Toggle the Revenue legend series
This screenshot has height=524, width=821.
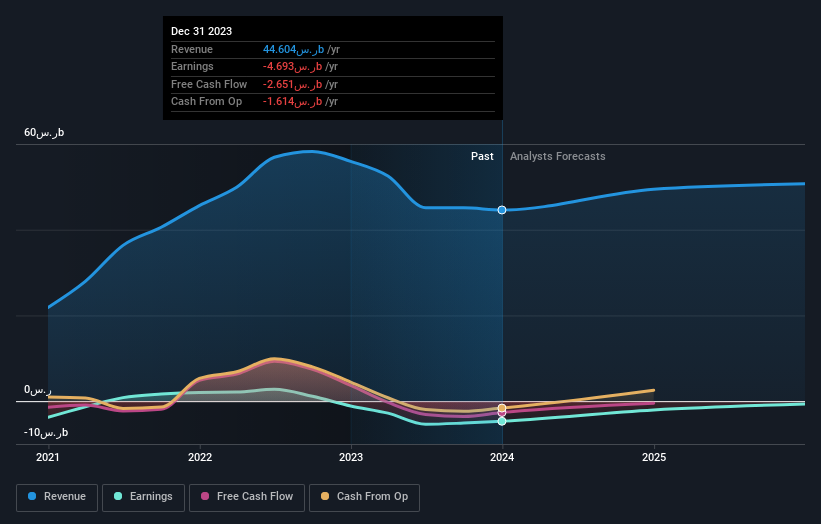point(57,497)
